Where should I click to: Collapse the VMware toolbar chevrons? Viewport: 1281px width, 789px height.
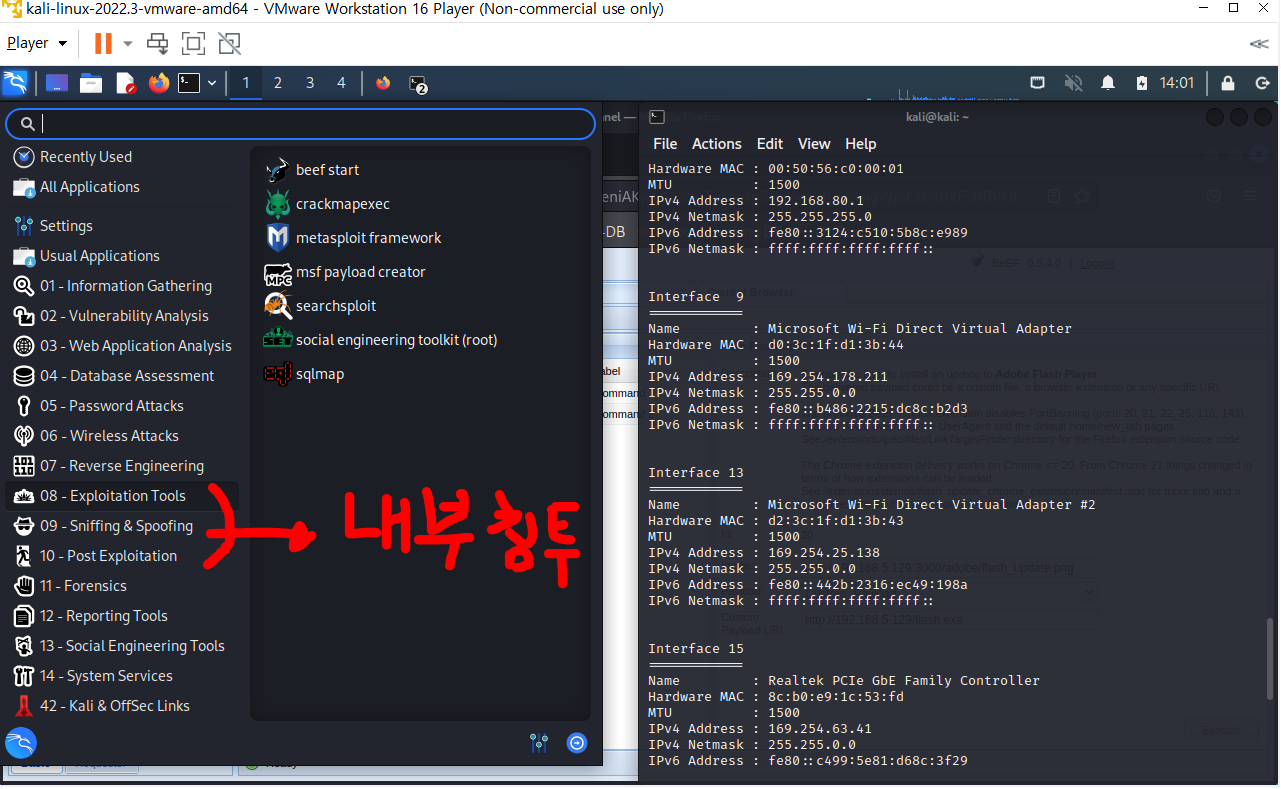click(x=1259, y=43)
